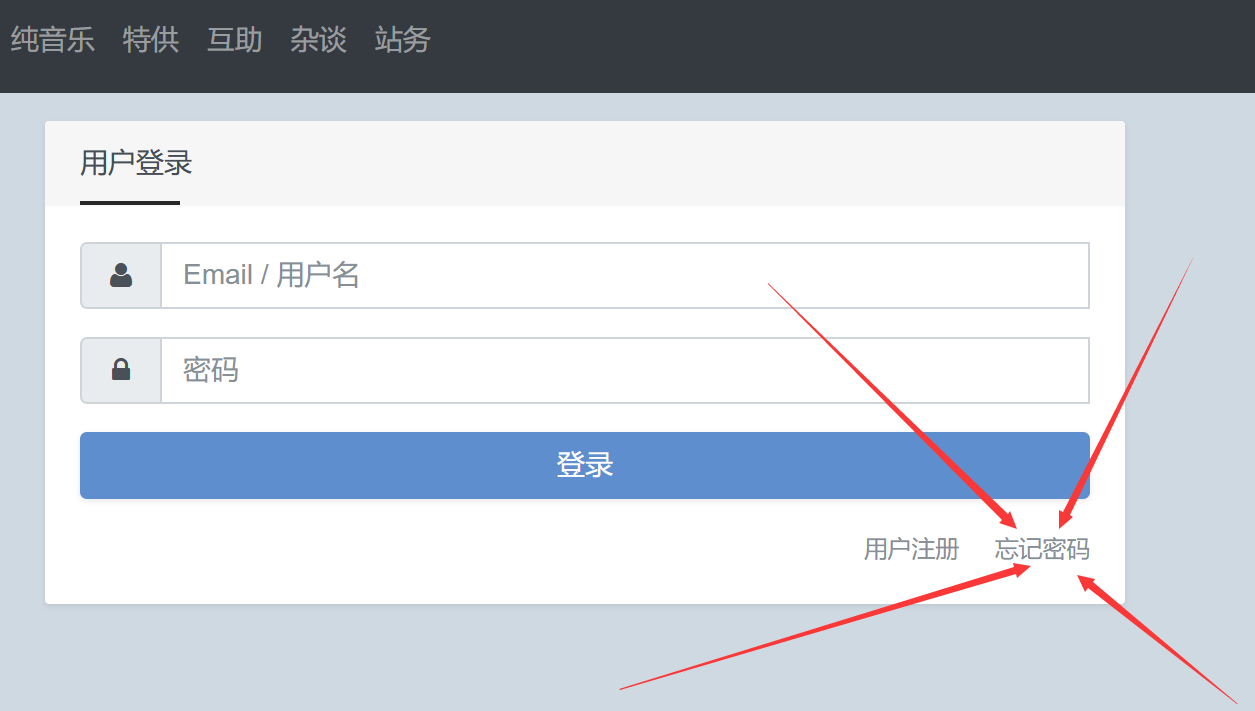Select the 用户登录 tab heading
The height and width of the screenshot is (711, 1255).
tap(136, 163)
